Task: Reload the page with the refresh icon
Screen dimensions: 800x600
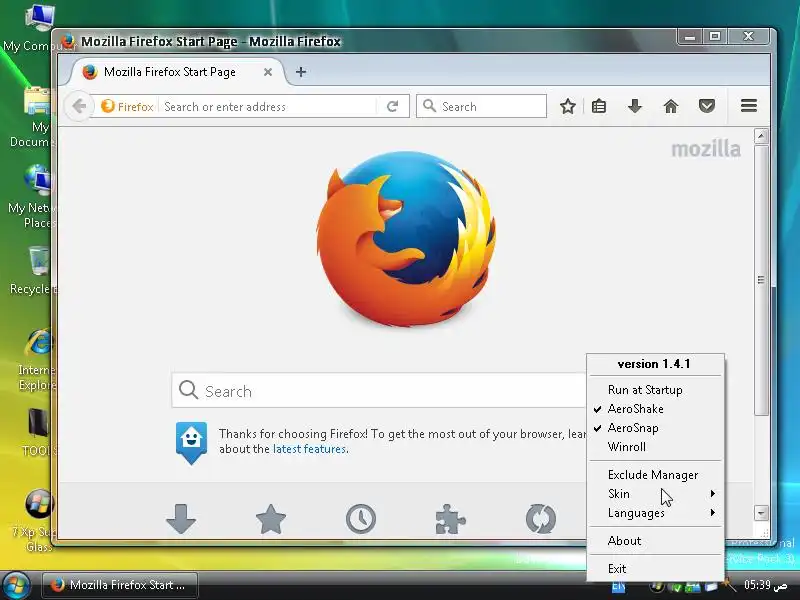Action: (x=392, y=107)
